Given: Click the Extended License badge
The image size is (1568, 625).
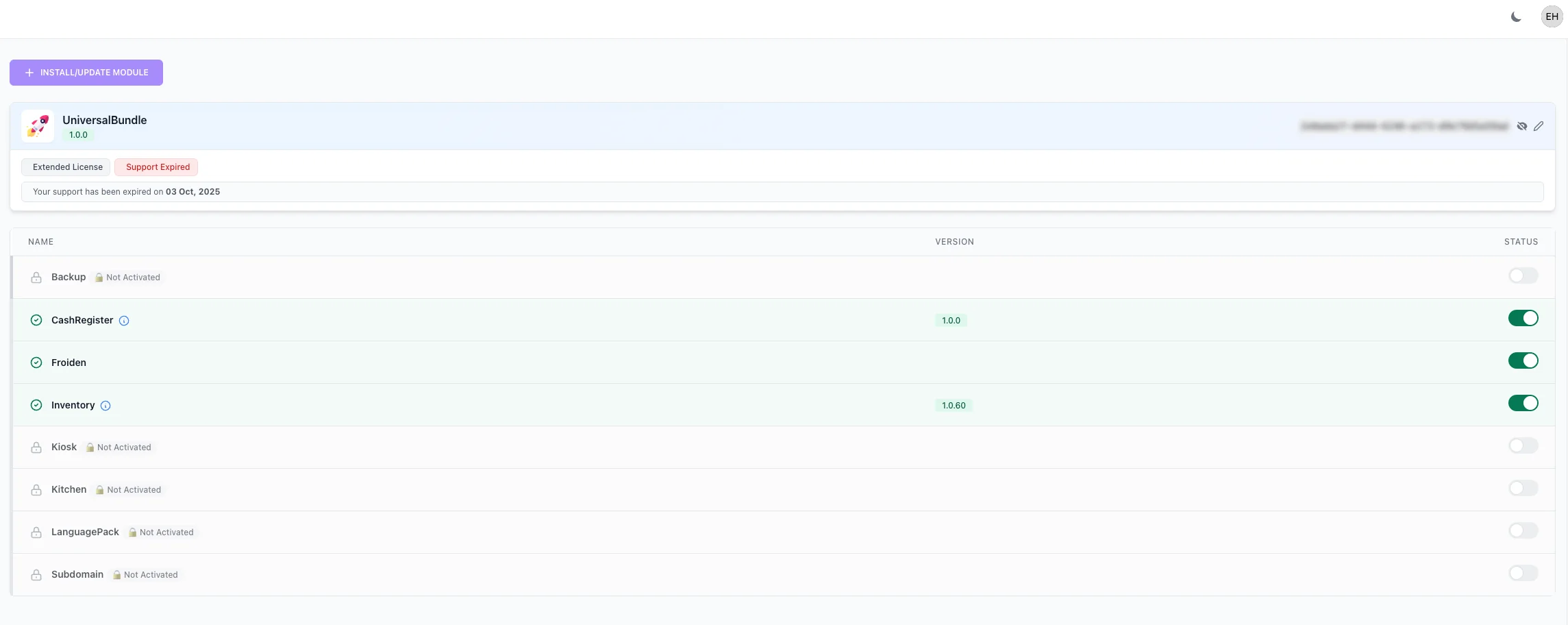Looking at the screenshot, I should pos(66,167).
